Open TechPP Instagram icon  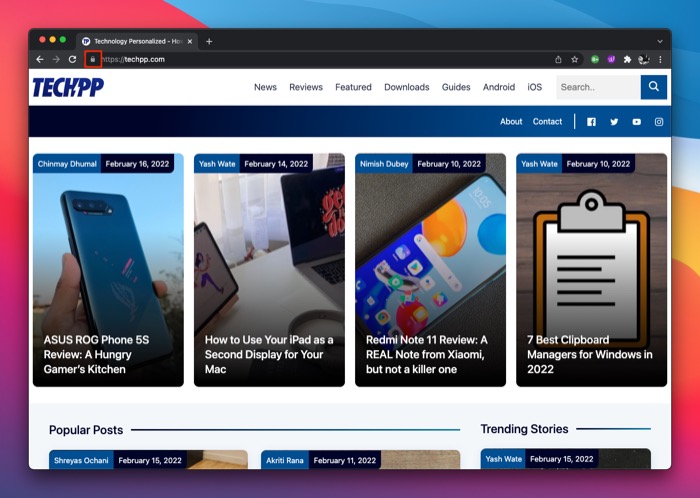pos(659,122)
